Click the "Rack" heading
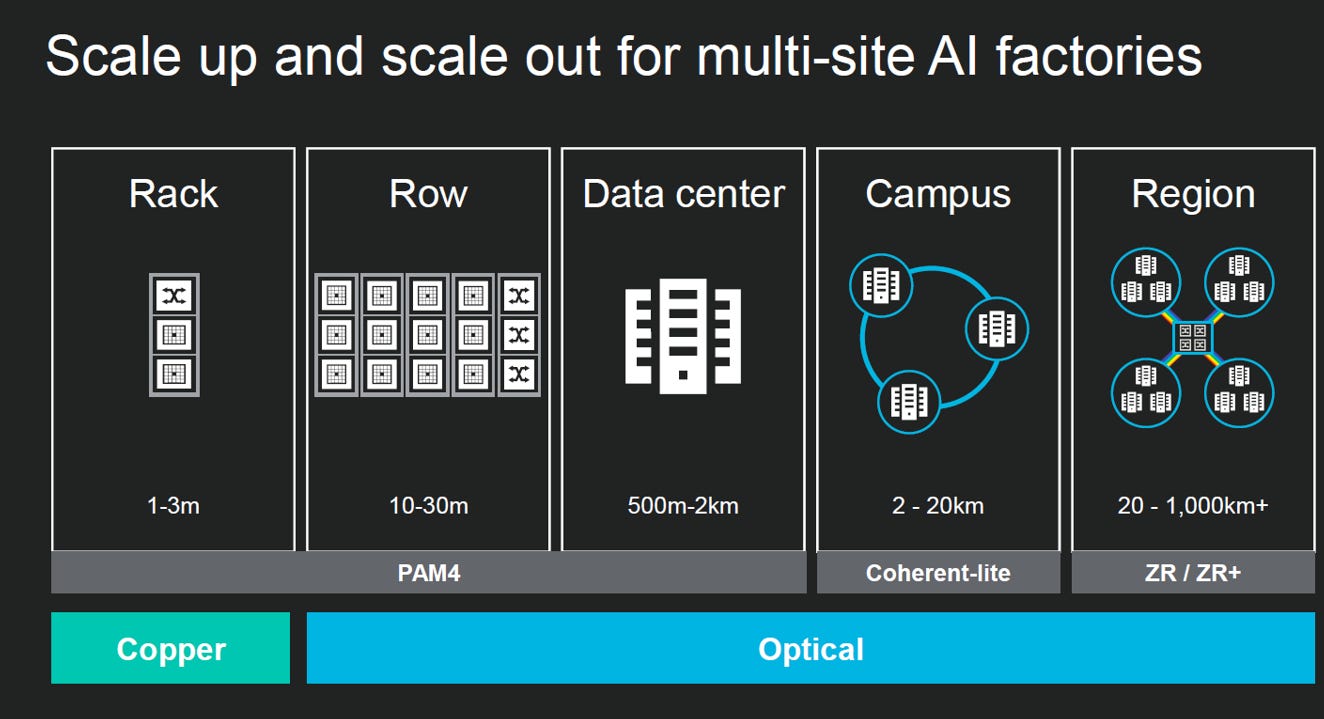Screen dimensions: 1324x719 click(x=173, y=194)
